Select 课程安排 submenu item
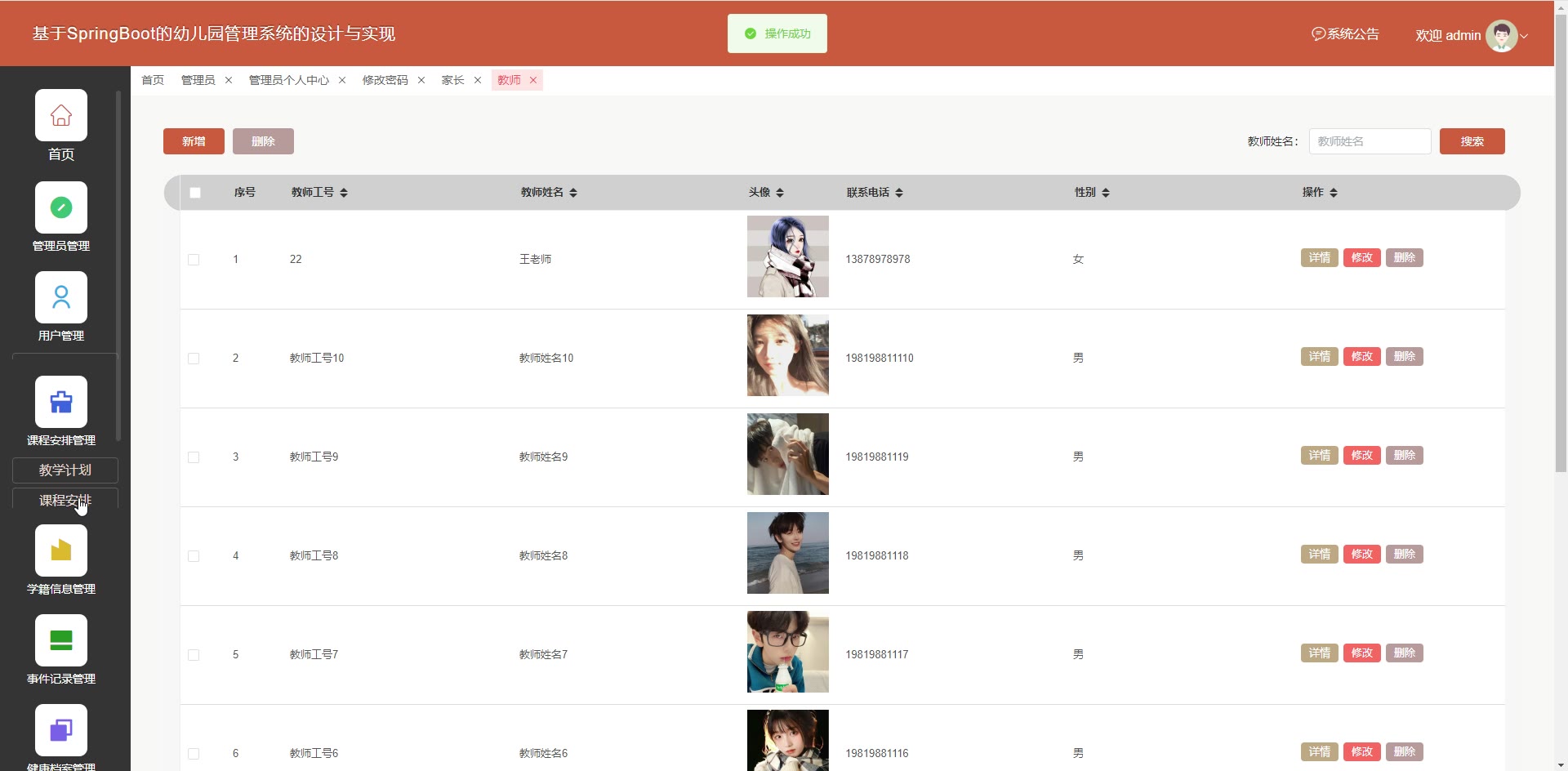This screenshot has width=1568, height=771. 65,499
